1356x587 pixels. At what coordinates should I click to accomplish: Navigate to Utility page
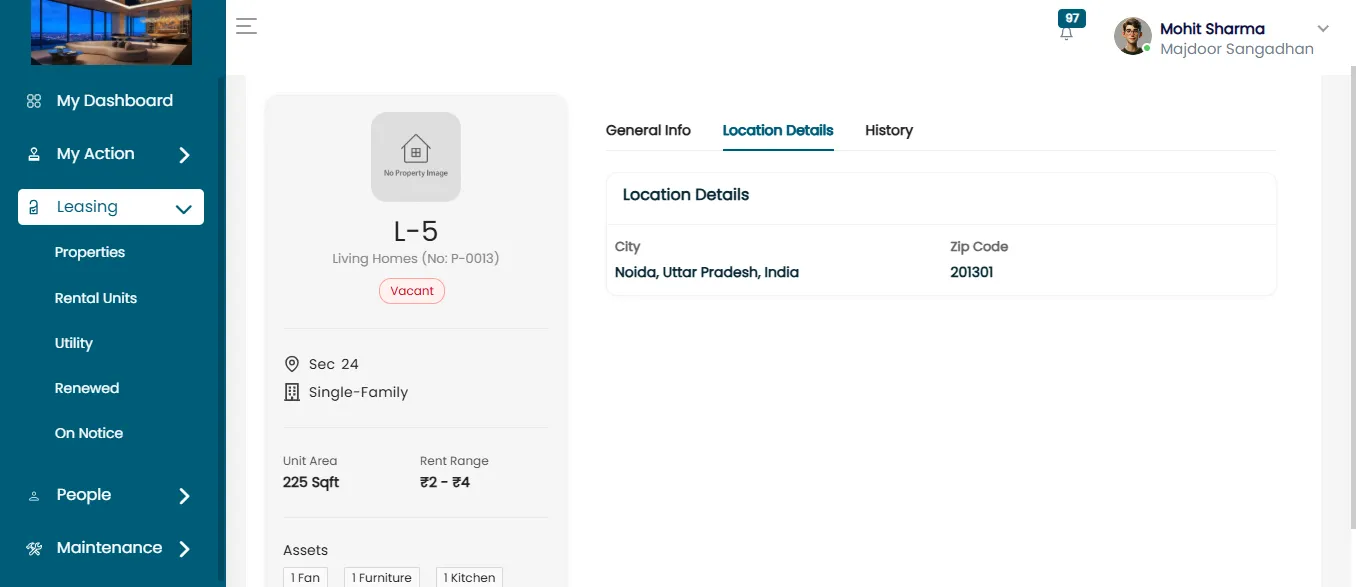74,343
